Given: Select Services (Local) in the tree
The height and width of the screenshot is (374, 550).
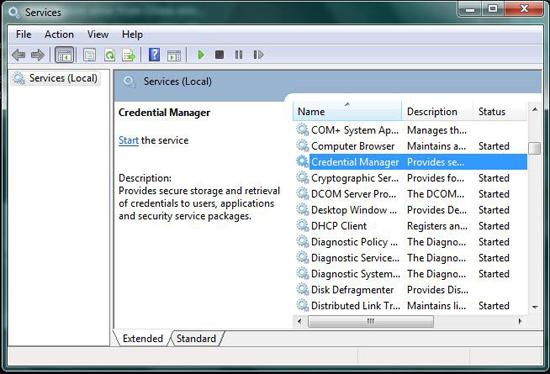Looking at the screenshot, I should pyautogui.click(x=63, y=78).
